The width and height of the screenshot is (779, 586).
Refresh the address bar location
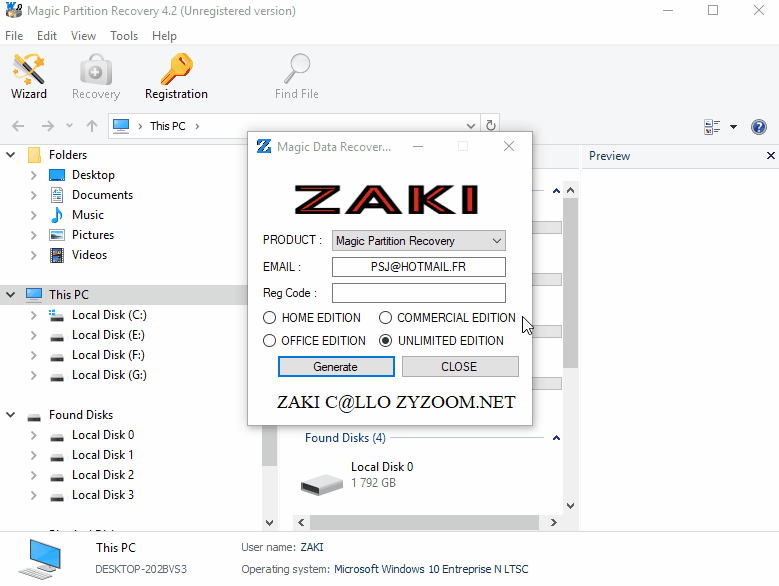pyautogui.click(x=491, y=125)
